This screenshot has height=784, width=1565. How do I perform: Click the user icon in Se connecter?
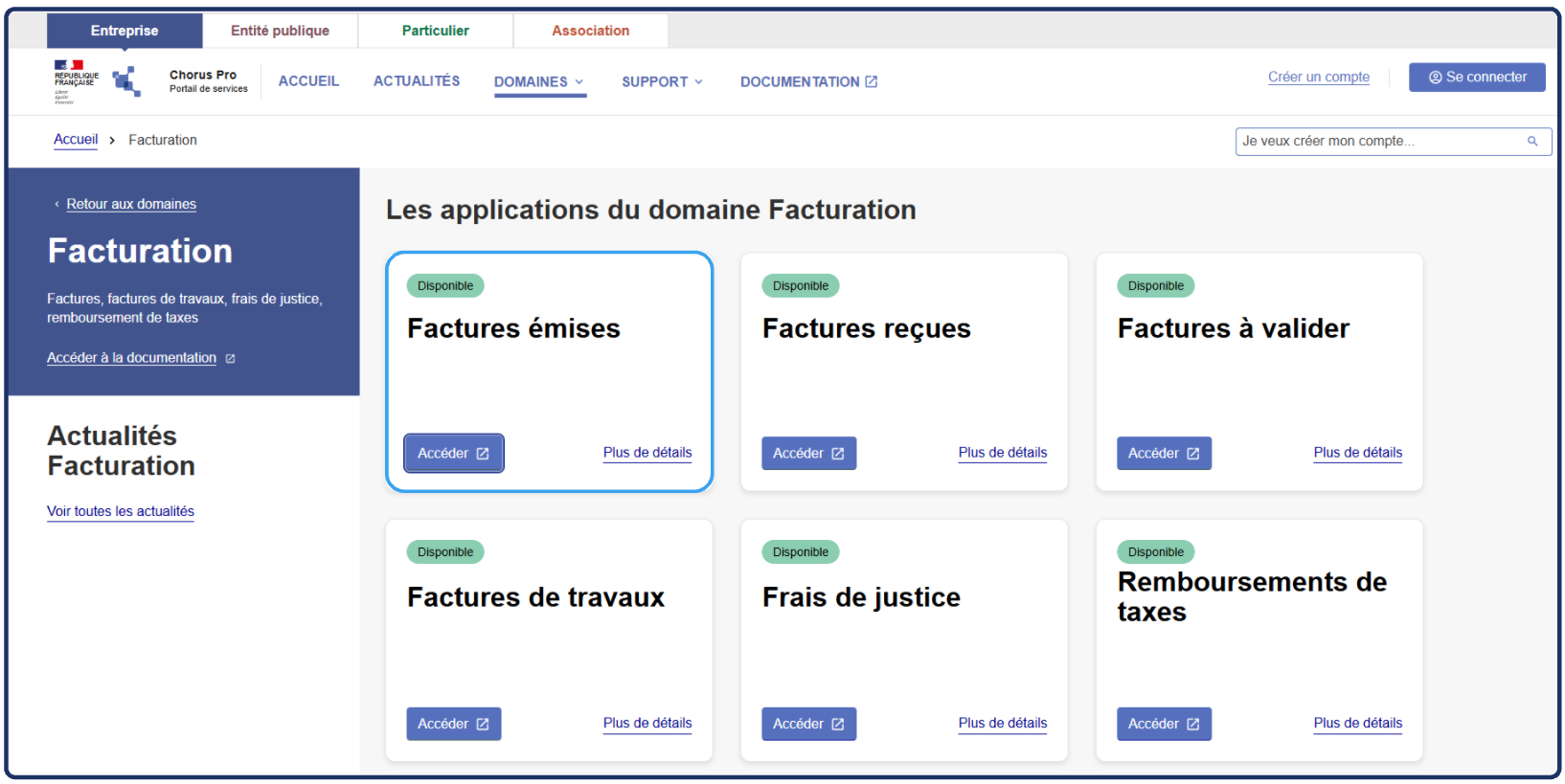click(1435, 78)
